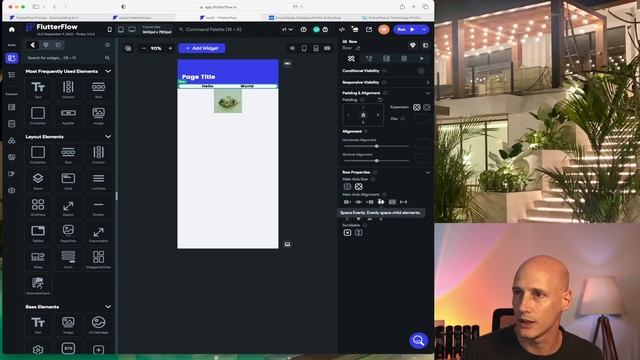Image resolution: width=640 pixels, height=360 pixels.
Task: Open the user profile avatar
Action: [384, 29]
